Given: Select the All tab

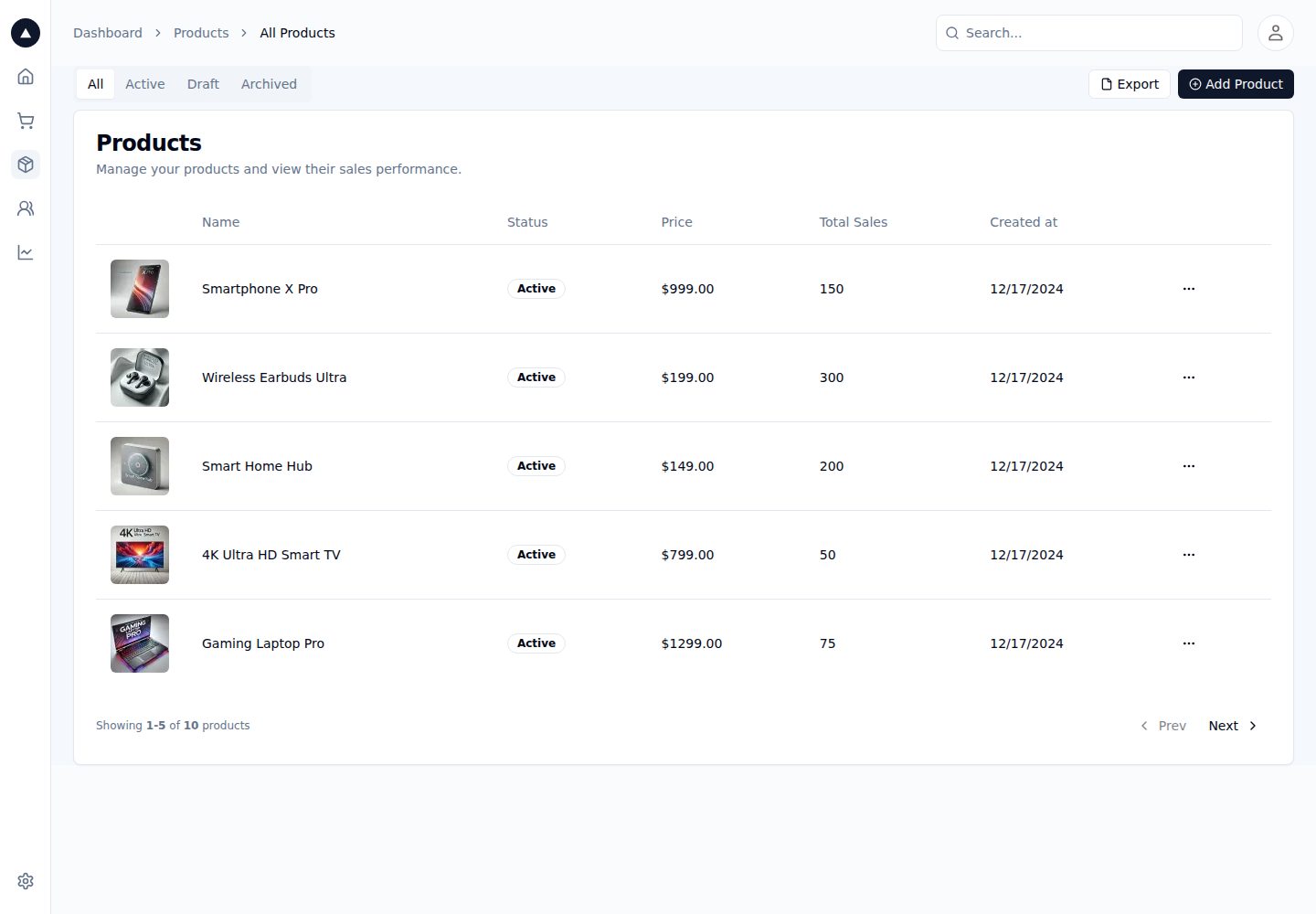Looking at the screenshot, I should [x=95, y=84].
